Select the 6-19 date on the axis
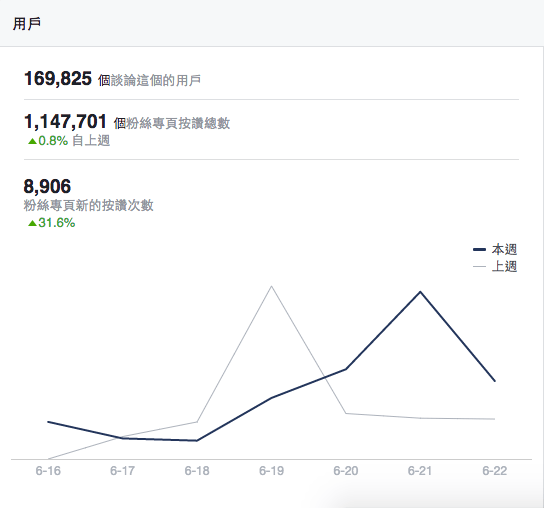This screenshot has width=544, height=508. pos(271,471)
